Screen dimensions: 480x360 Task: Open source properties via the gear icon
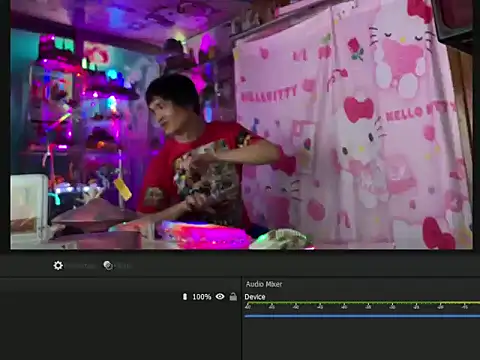(58, 266)
